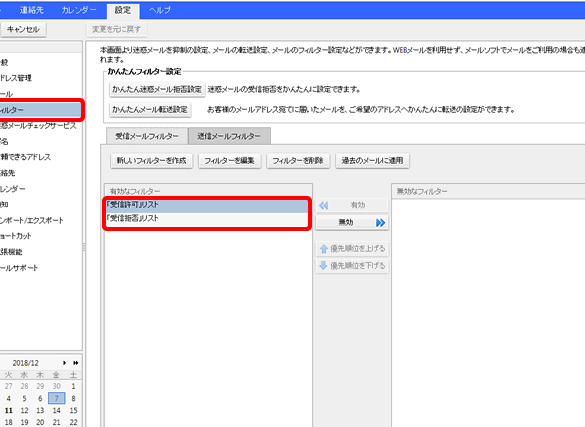The image size is (585, 427).
Task: Open the カレンダー menu tab
Action: tap(79, 10)
